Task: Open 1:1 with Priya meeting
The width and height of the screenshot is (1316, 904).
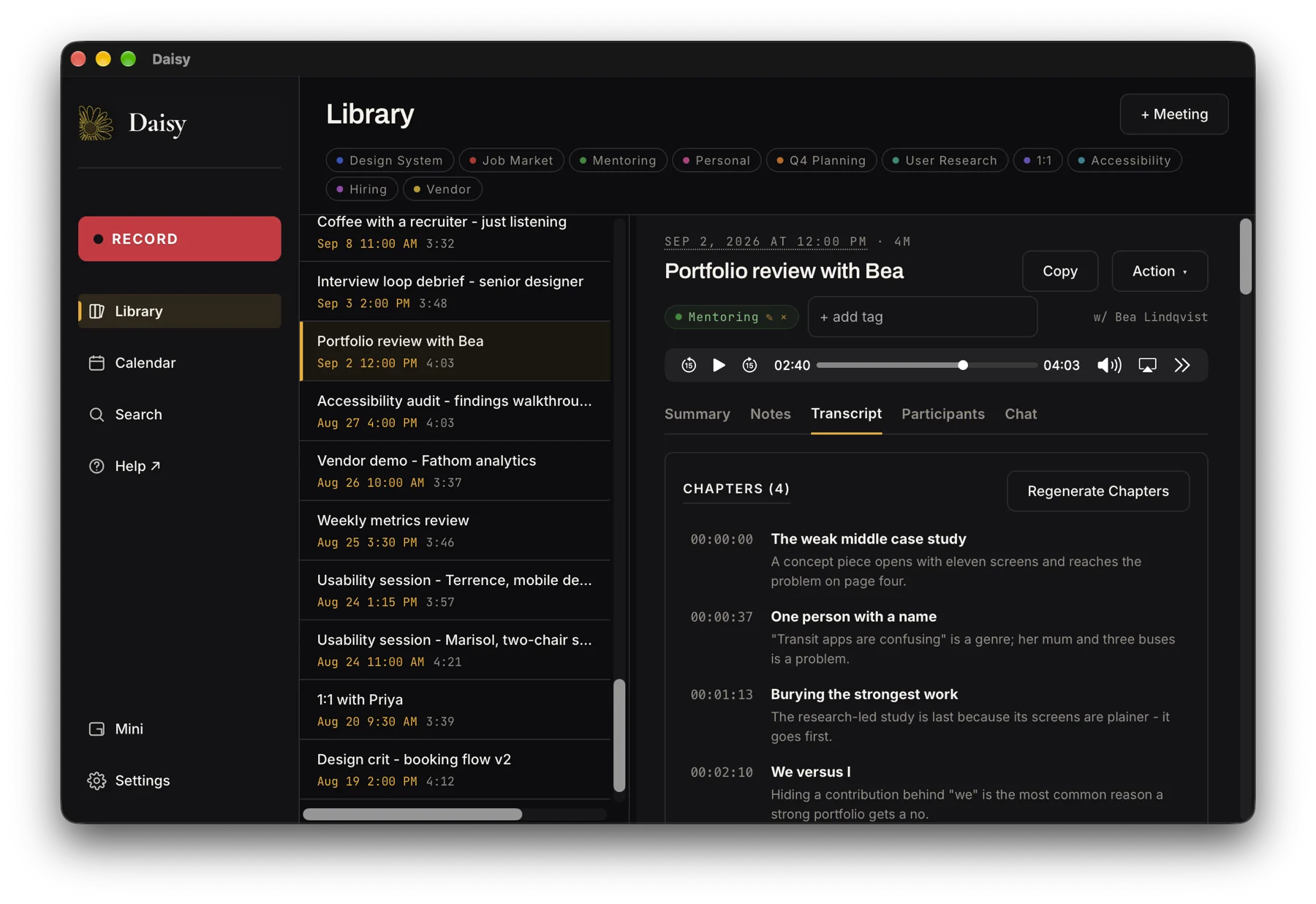Action: click(455, 709)
